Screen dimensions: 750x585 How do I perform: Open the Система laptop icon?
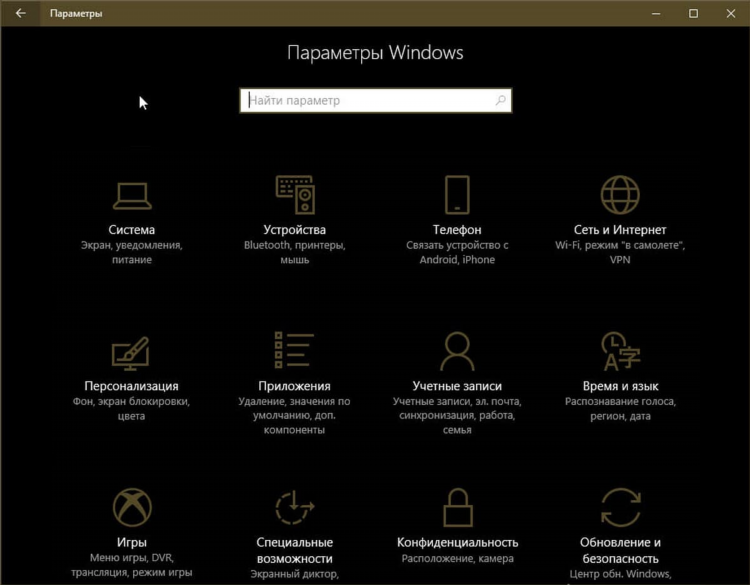[x=132, y=196]
